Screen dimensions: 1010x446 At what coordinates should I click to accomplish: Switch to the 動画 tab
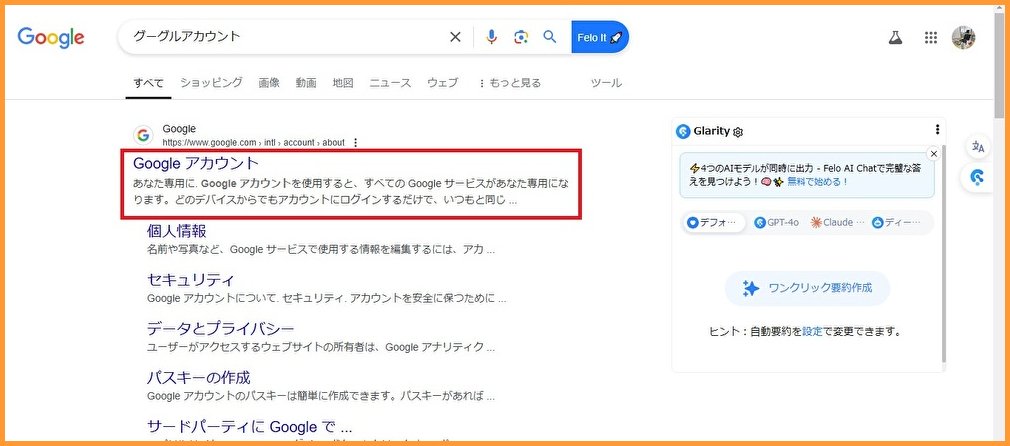(x=306, y=82)
